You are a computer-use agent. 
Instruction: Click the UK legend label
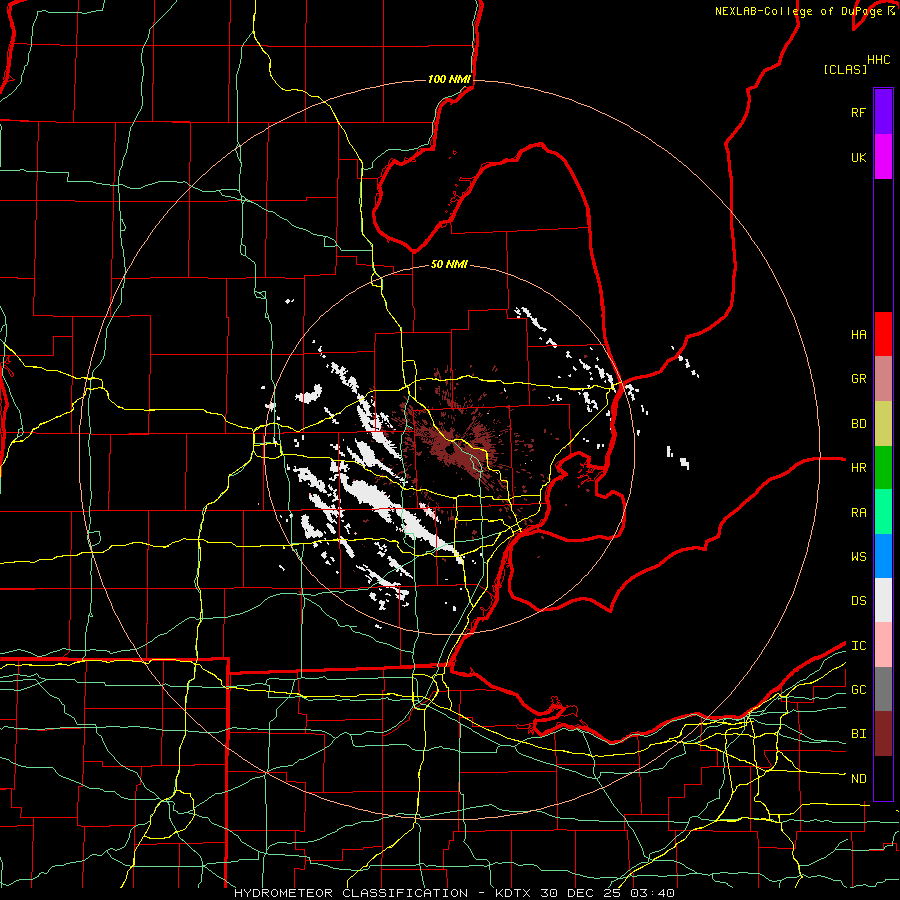click(858, 157)
